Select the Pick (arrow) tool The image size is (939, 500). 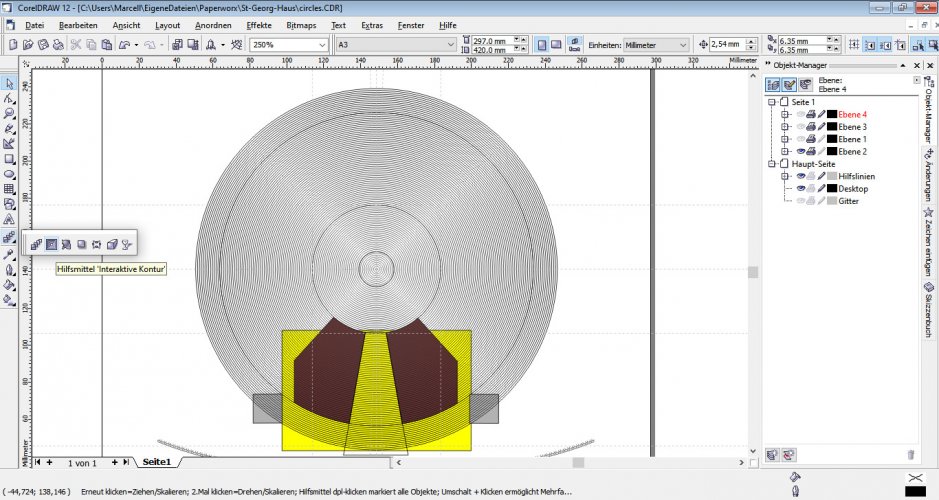point(9,84)
